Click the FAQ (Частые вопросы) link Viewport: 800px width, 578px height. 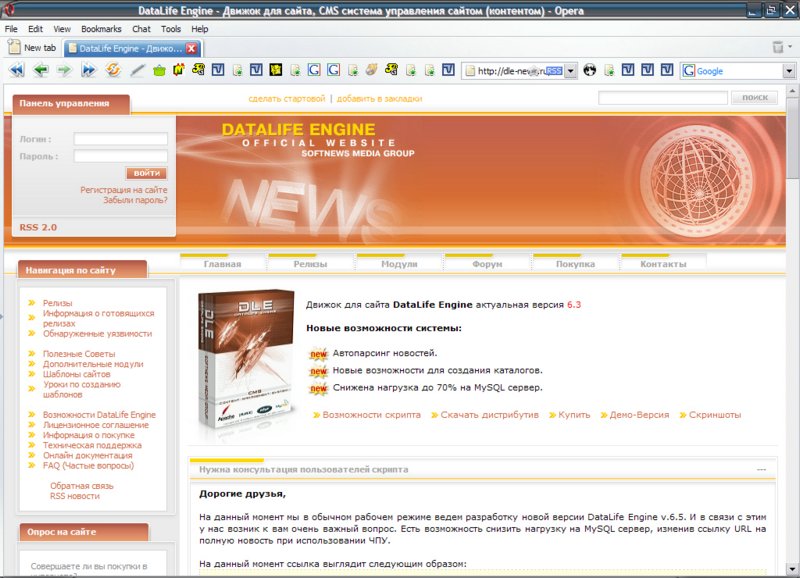pos(88,465)
